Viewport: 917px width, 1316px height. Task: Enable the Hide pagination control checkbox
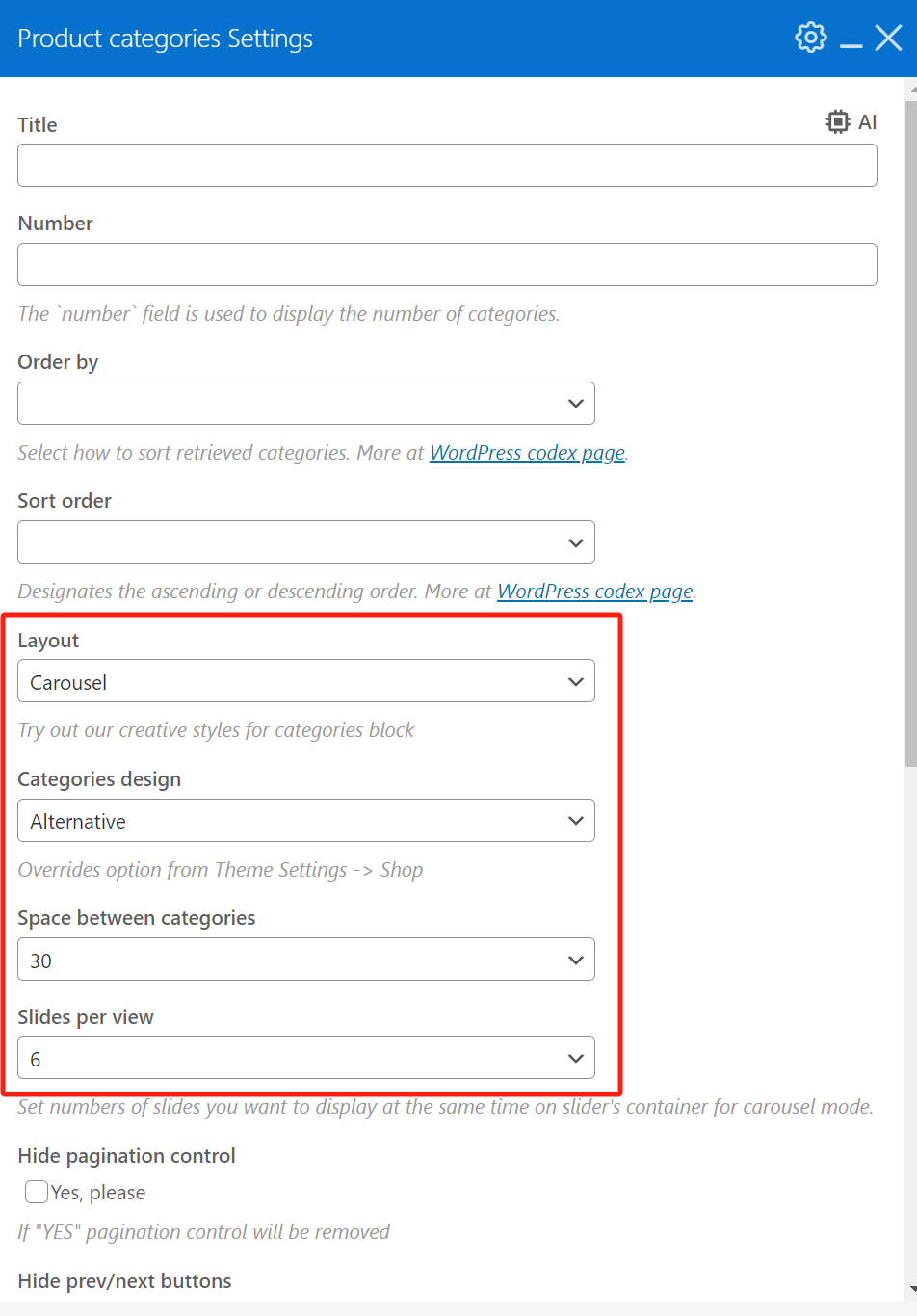pos(37,1192)
